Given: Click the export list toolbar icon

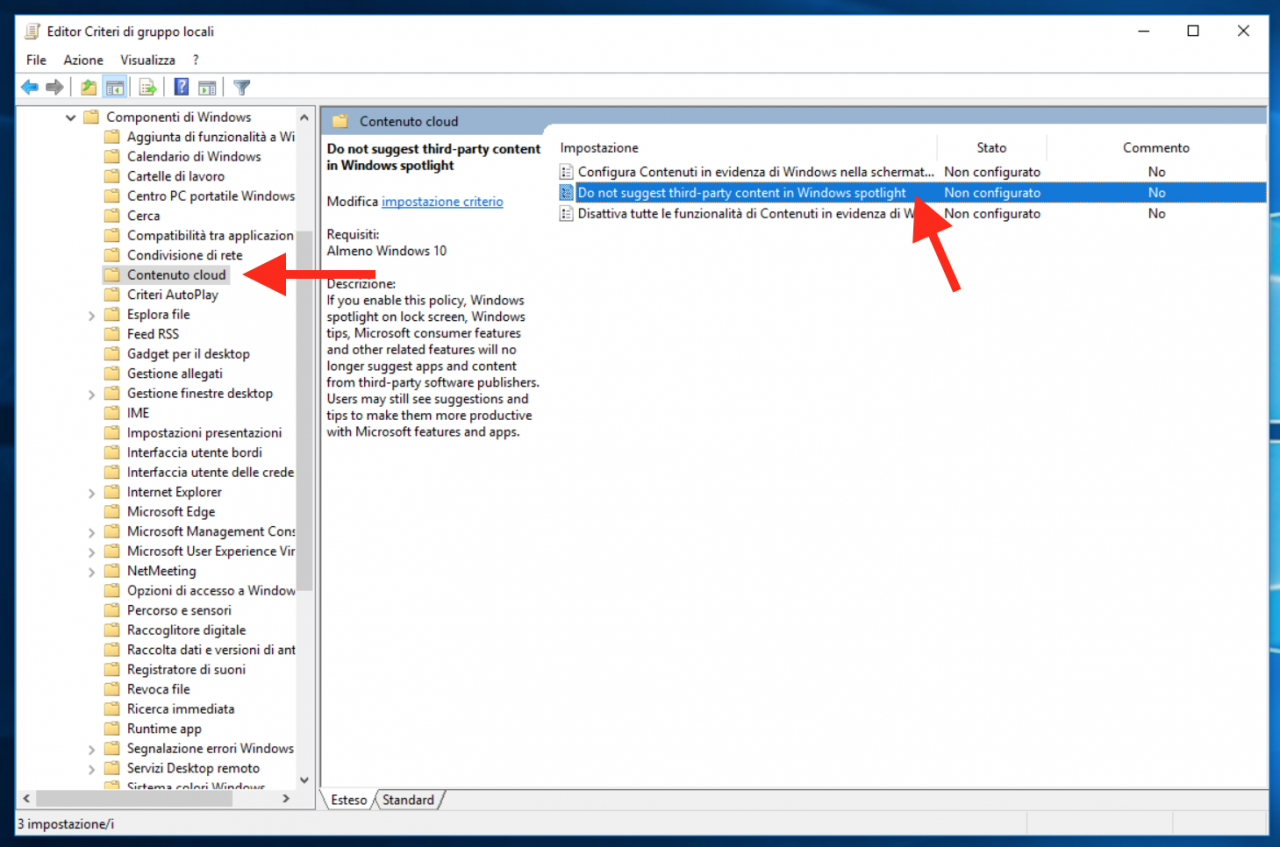Looking at the screenshot, I should click(x=147, y=87).
